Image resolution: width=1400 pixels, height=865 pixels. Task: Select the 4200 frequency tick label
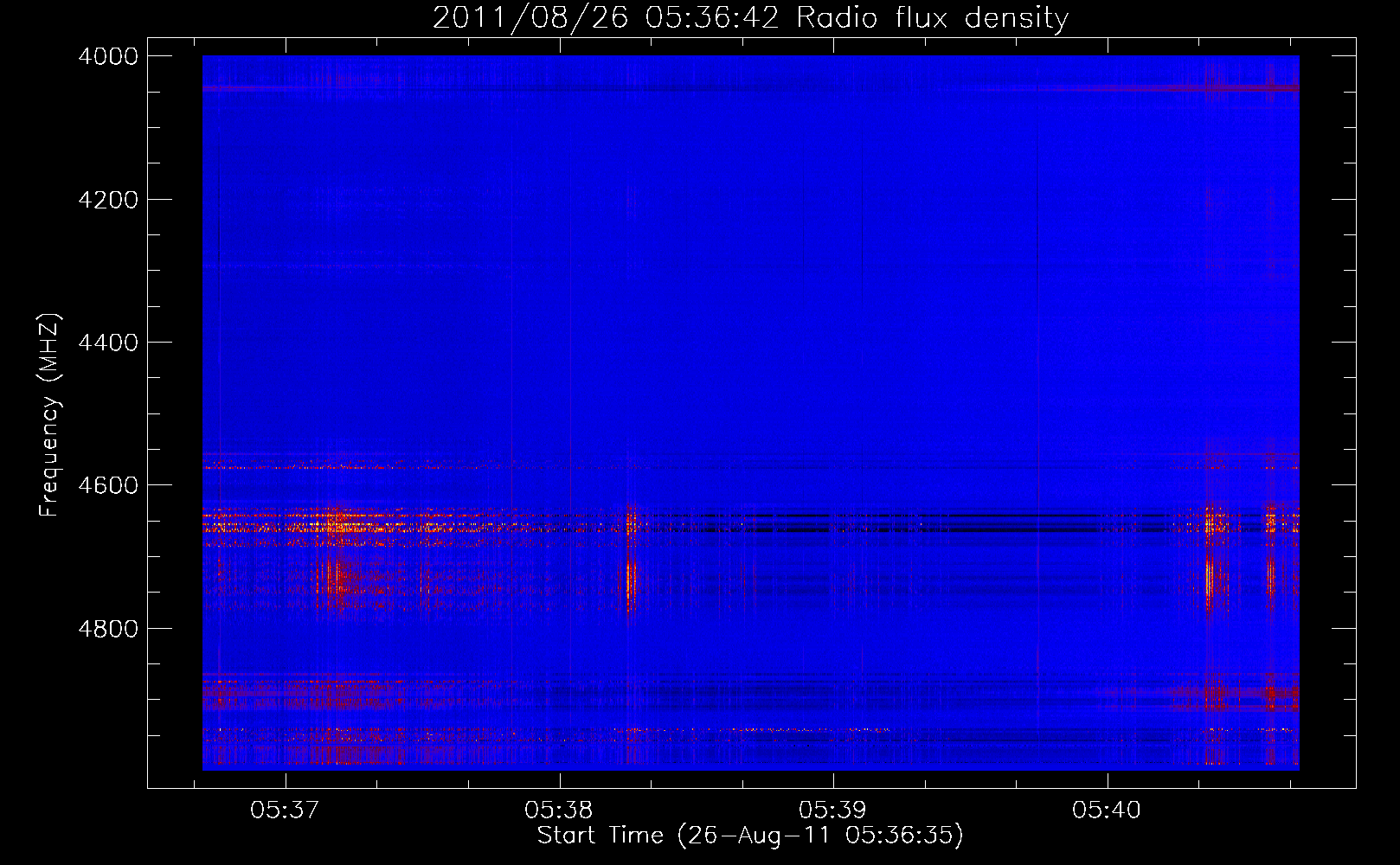point(108,199)
